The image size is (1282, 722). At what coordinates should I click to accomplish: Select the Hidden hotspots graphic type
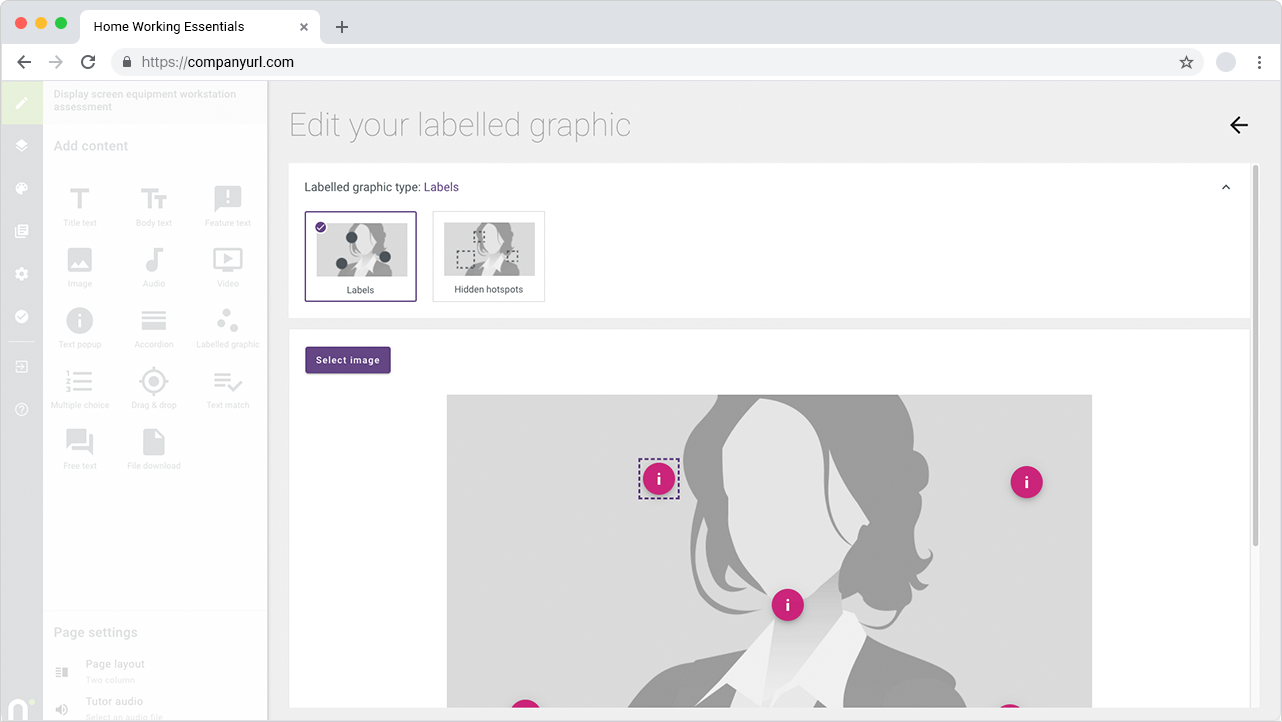[x=488, y=256]
